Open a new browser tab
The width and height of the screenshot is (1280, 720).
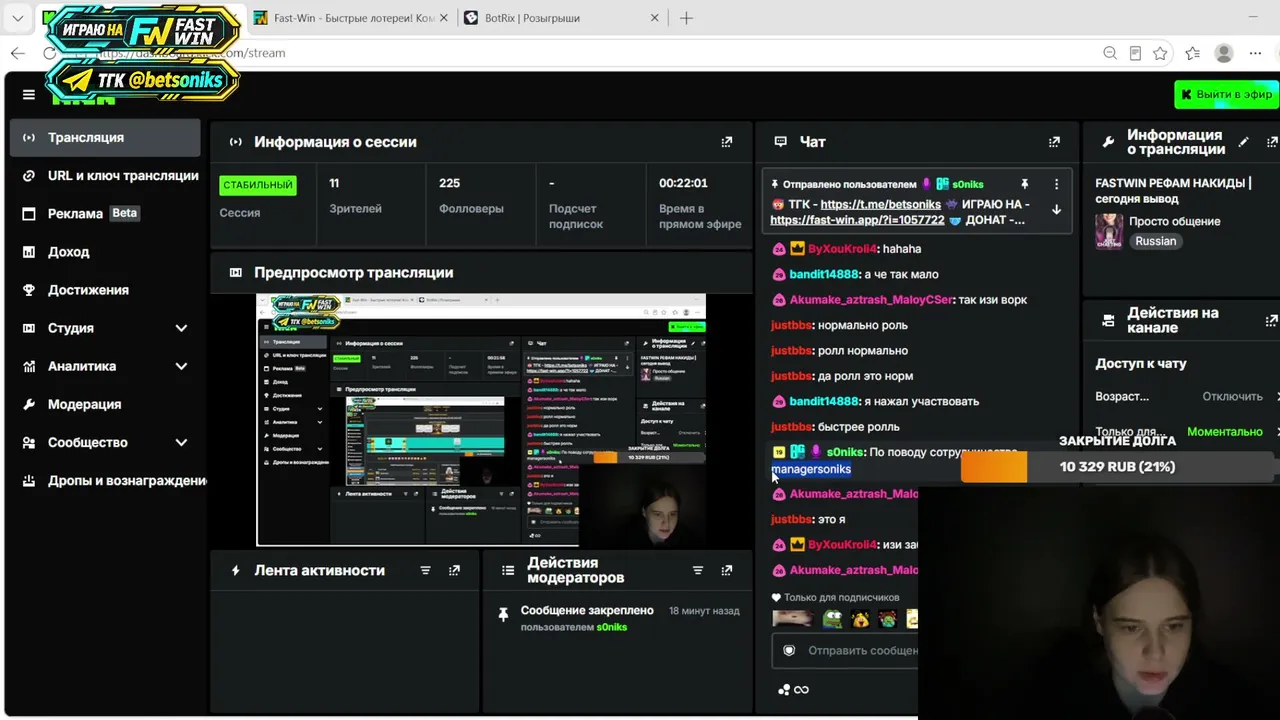686,18
